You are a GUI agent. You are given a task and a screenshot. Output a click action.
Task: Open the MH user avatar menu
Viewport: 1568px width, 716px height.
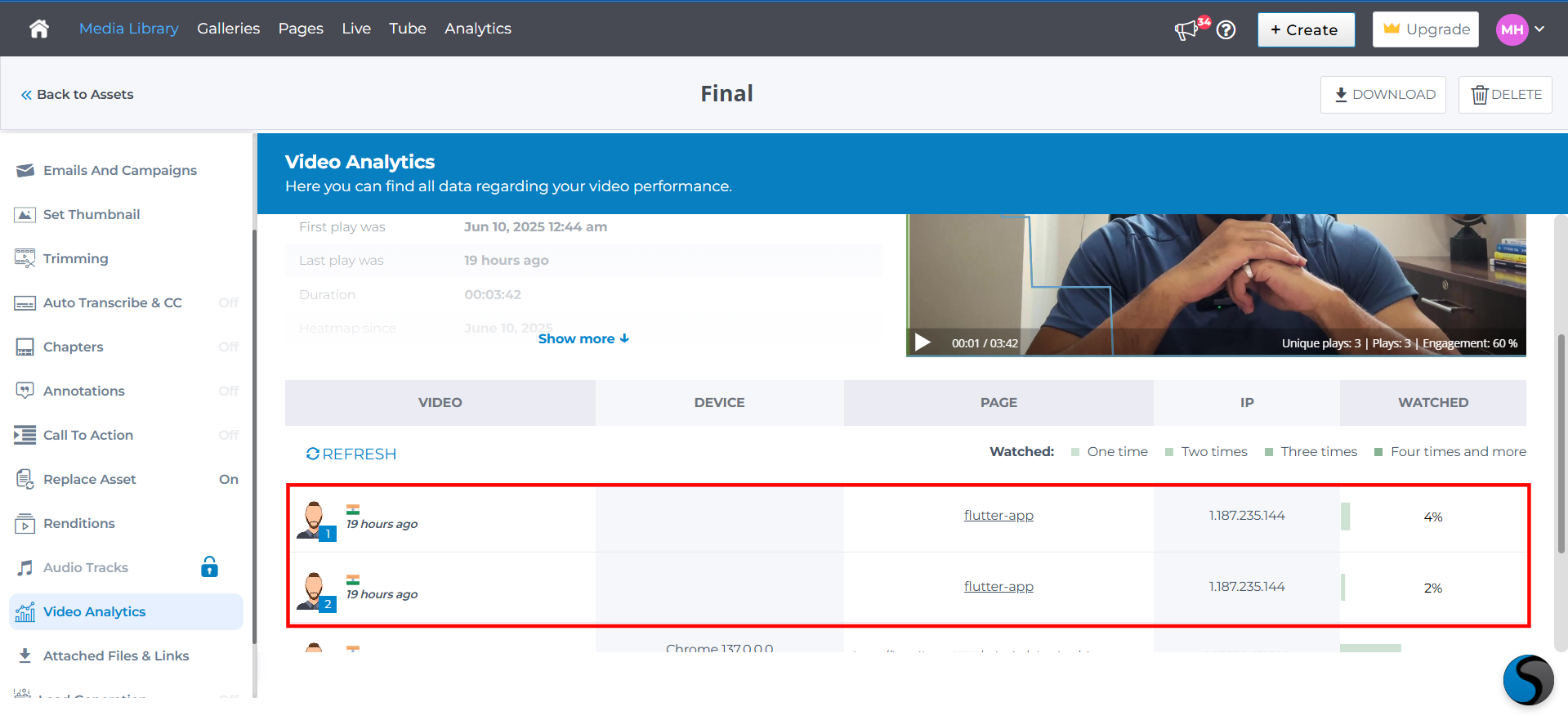pos(1512,29)
